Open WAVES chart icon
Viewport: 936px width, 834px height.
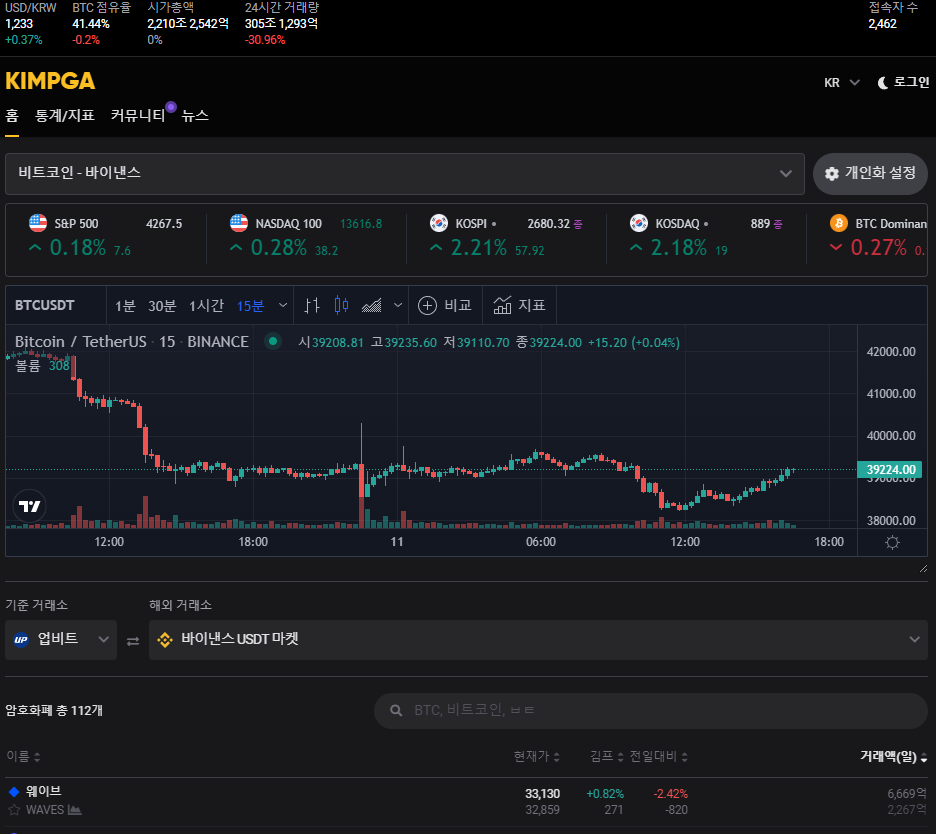75,810
